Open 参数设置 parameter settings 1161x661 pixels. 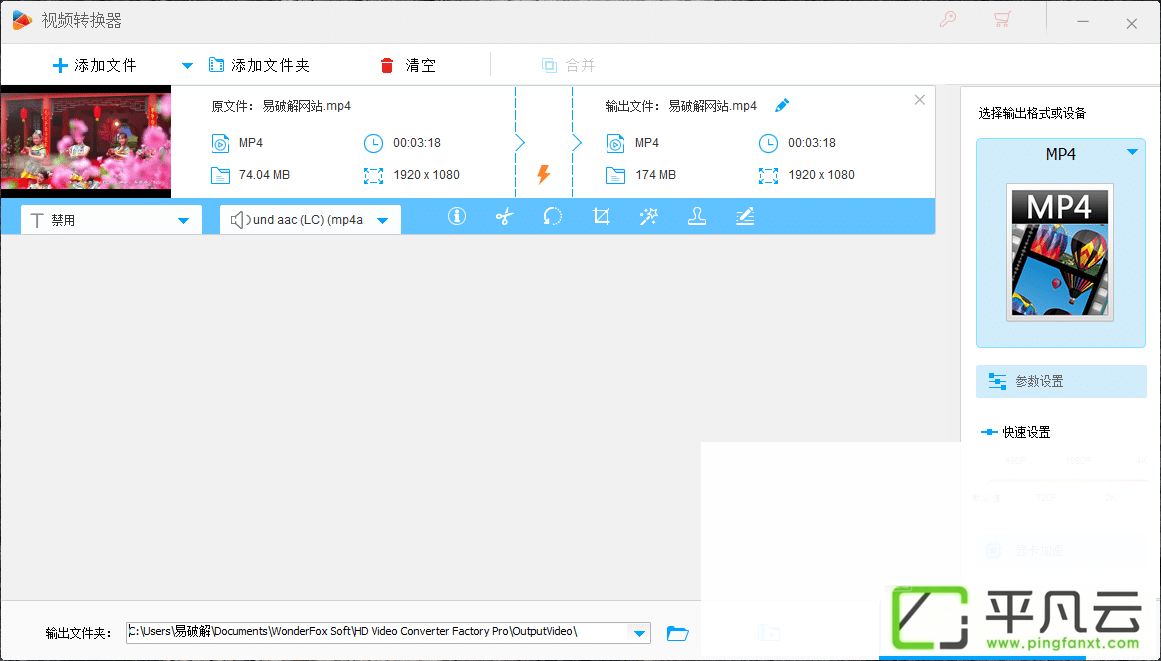1061,382
